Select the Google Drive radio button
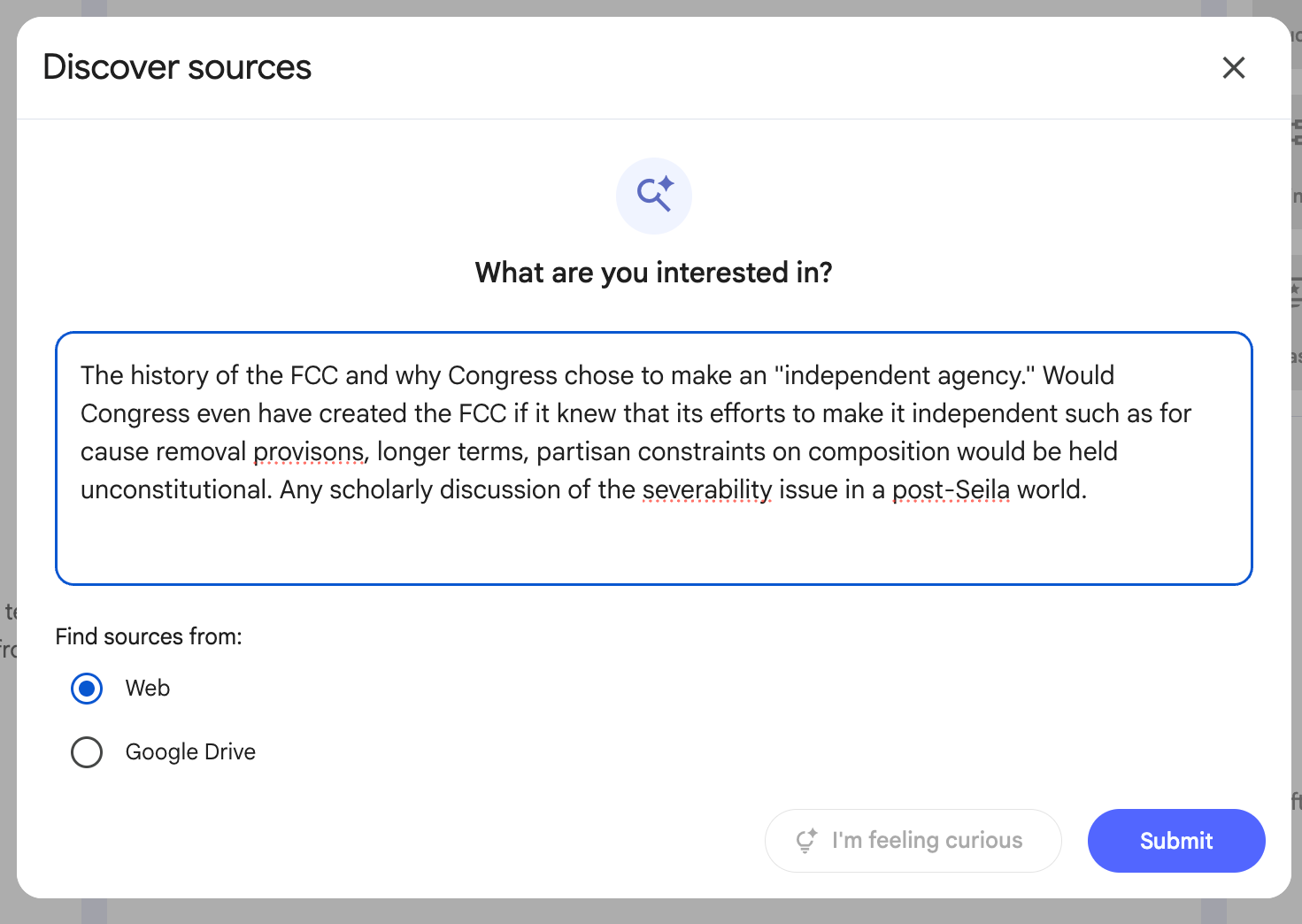Viewport: 1302px width, 924px height. pos(87,752)
